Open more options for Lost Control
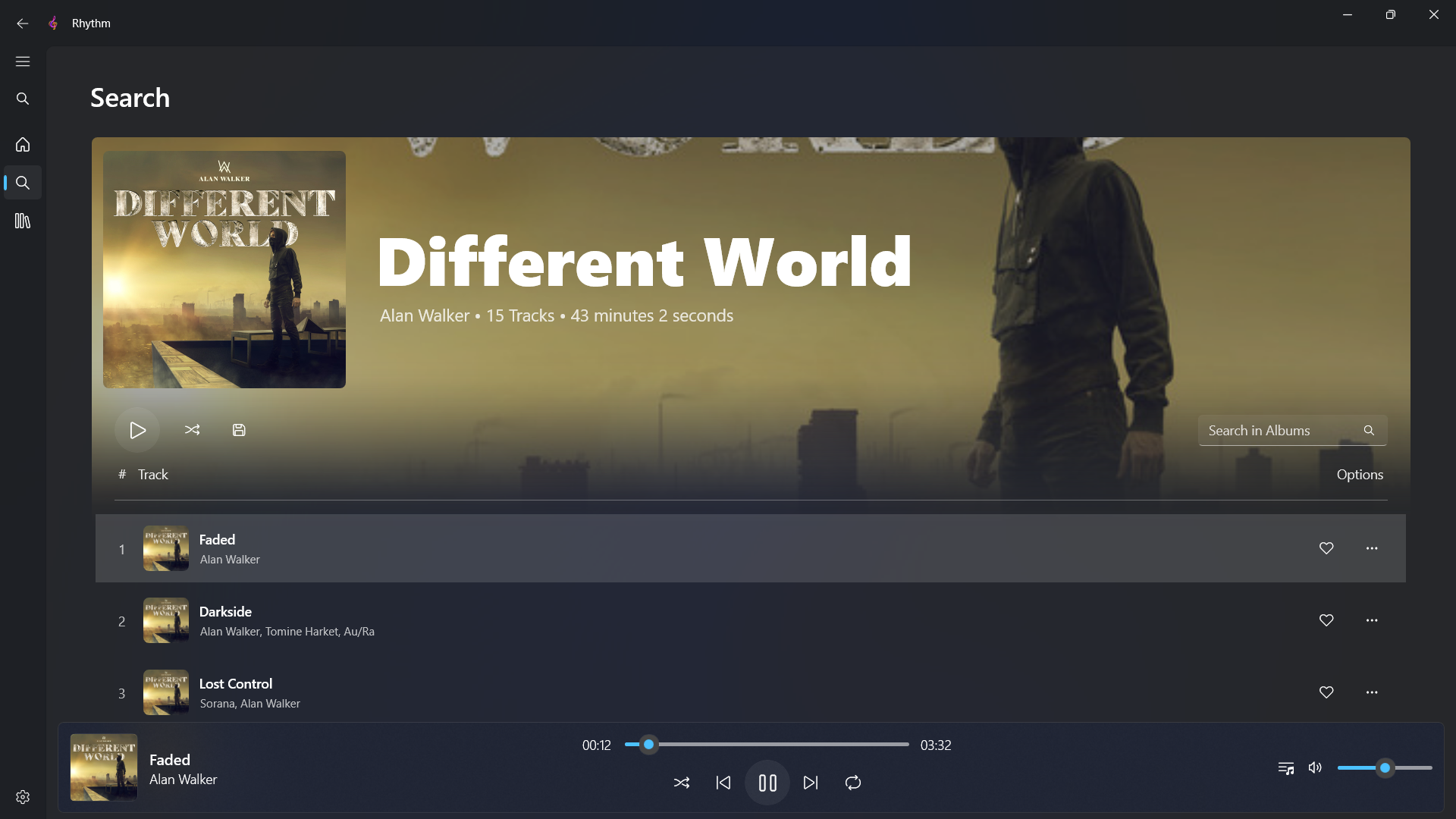The height and width of the screenshot is (819, 1456). tap(1372, 692)
